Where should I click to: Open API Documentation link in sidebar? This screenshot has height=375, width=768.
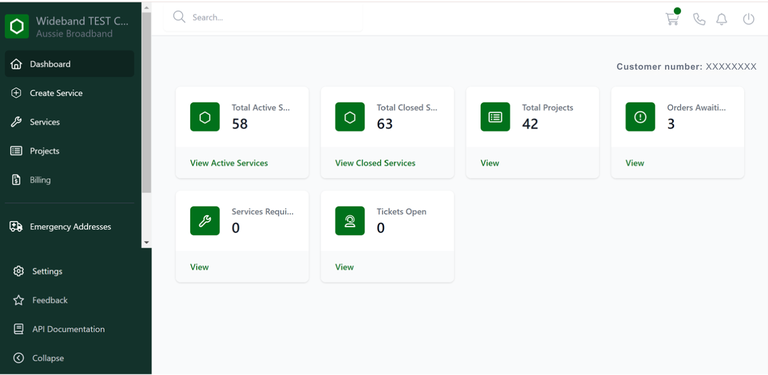[x=69, y=329]
